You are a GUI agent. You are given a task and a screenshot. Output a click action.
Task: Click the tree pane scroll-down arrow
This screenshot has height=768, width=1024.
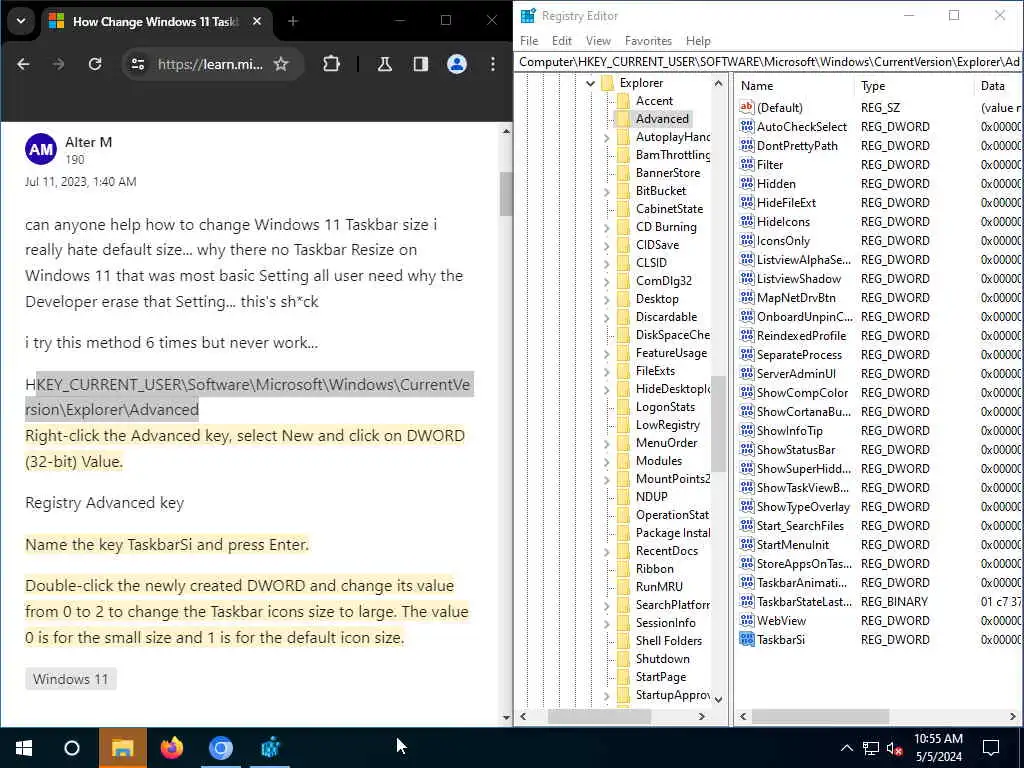[x=718, y=699]
